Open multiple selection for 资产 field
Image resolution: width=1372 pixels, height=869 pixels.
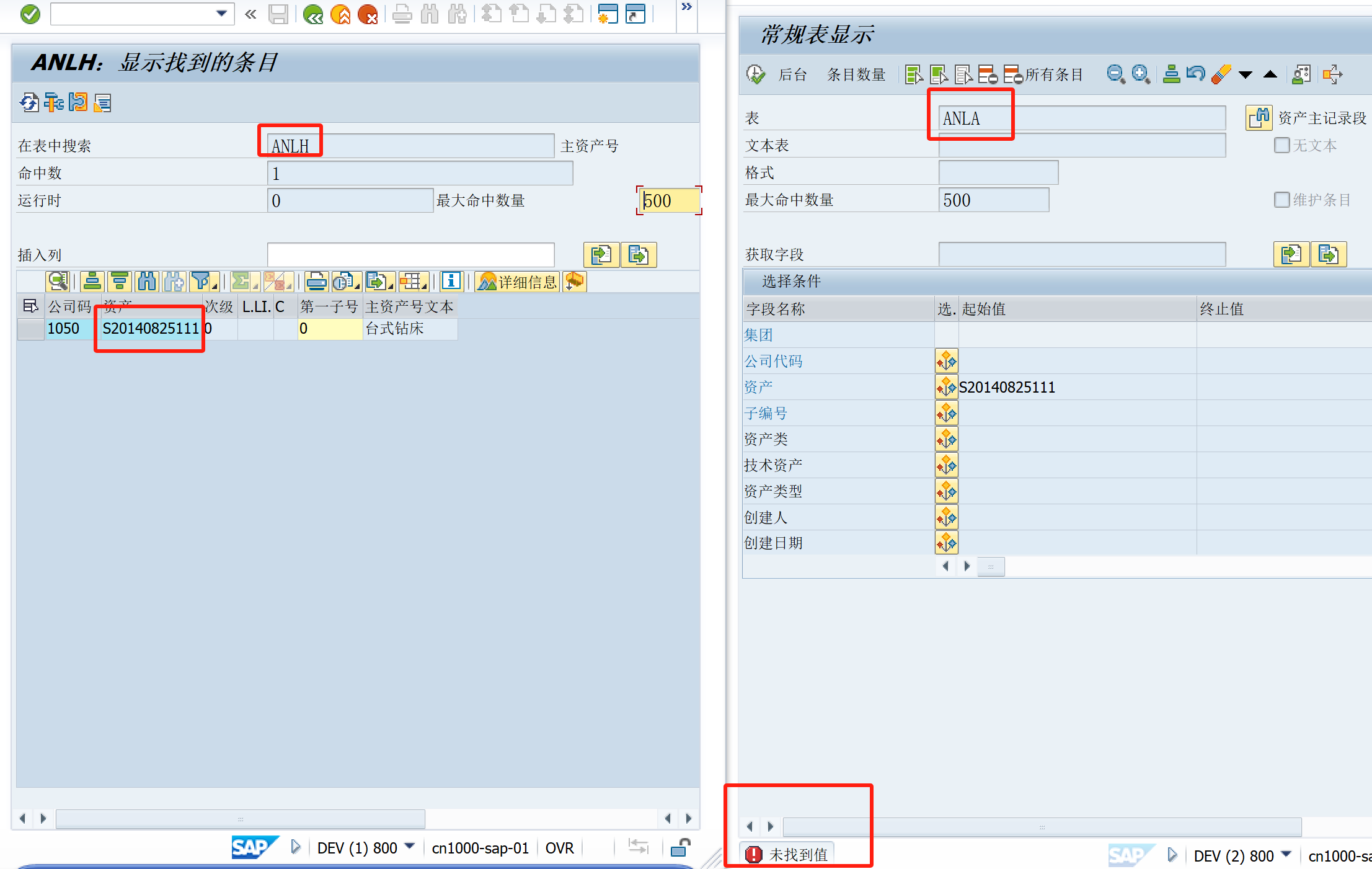click(946, 388)
